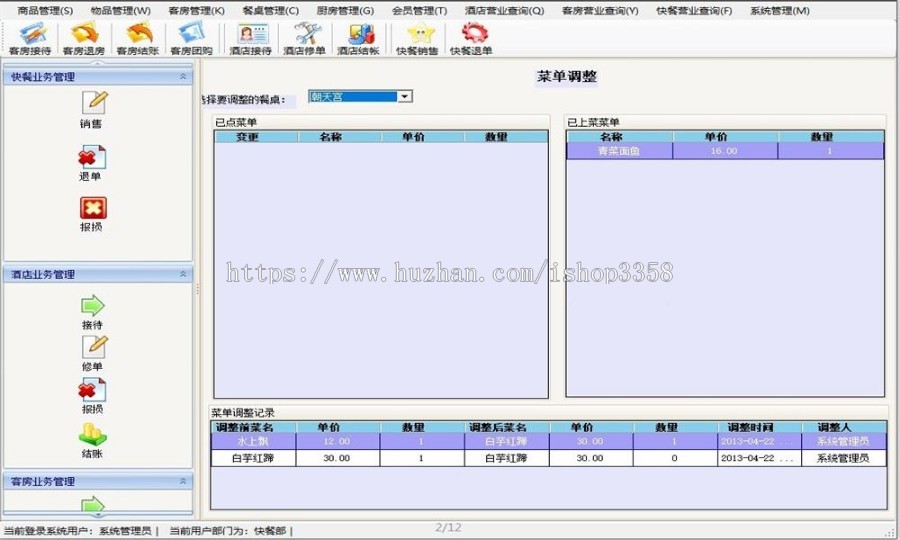900x540 pixels.
Task: Open 厨房管理(G) menu
Action: tap(346, 10)
